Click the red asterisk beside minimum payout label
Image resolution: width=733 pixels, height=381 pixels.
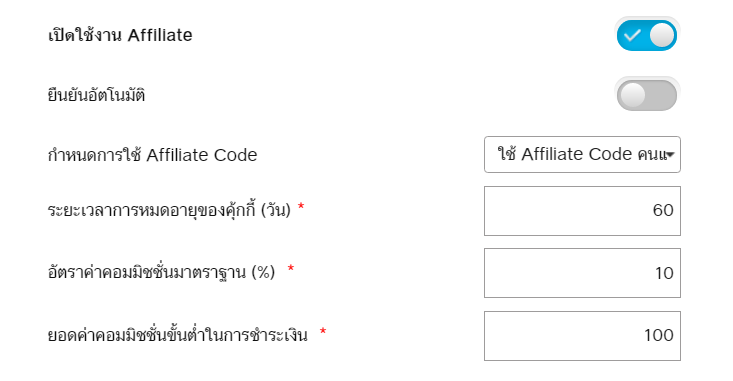click(323, 331)
